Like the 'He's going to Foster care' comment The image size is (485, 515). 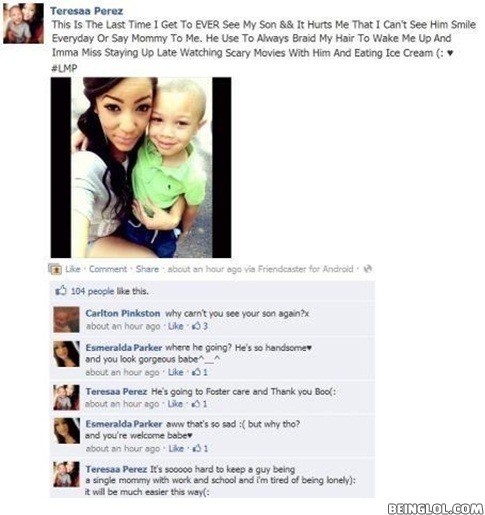click(175, 404)
